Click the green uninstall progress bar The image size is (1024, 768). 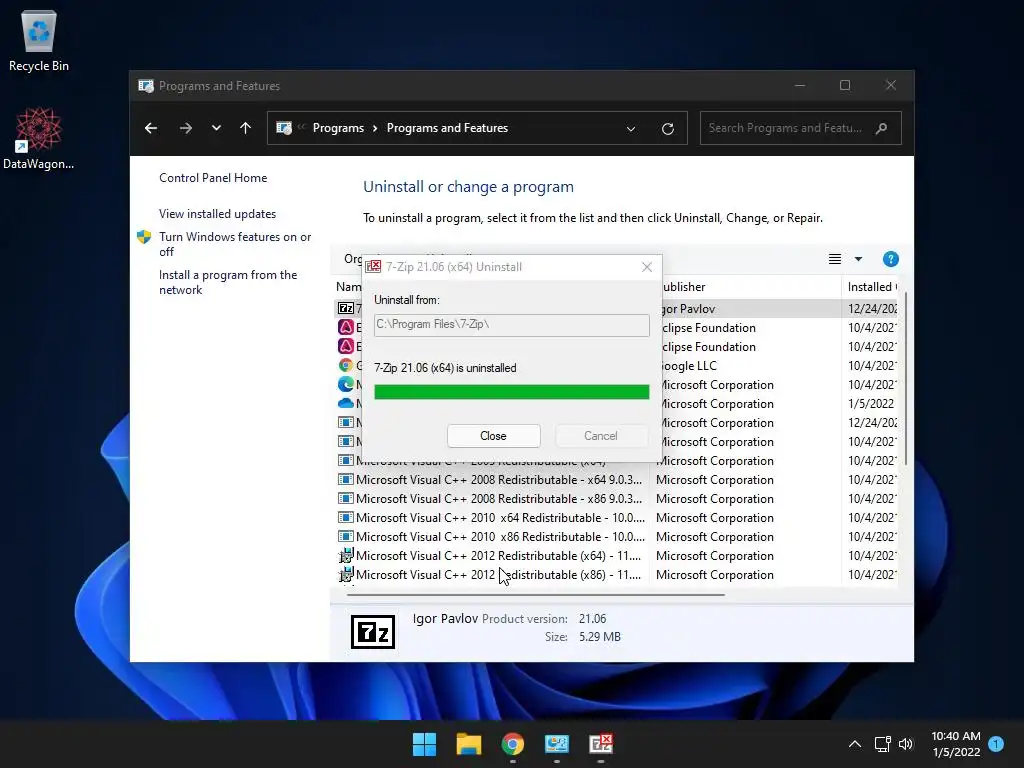(511, 392)
